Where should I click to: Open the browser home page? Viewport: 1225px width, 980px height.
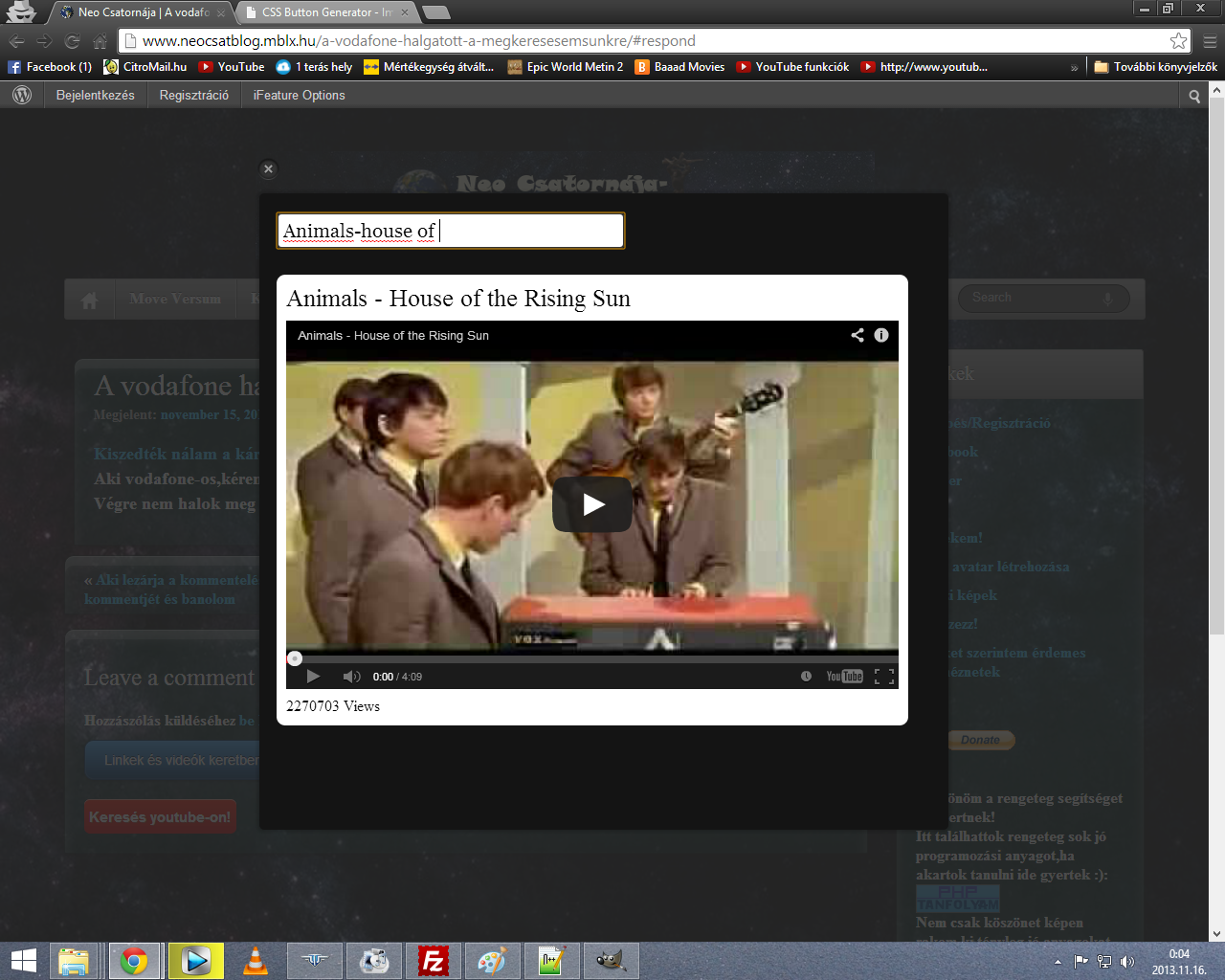(x=100, y=41)
